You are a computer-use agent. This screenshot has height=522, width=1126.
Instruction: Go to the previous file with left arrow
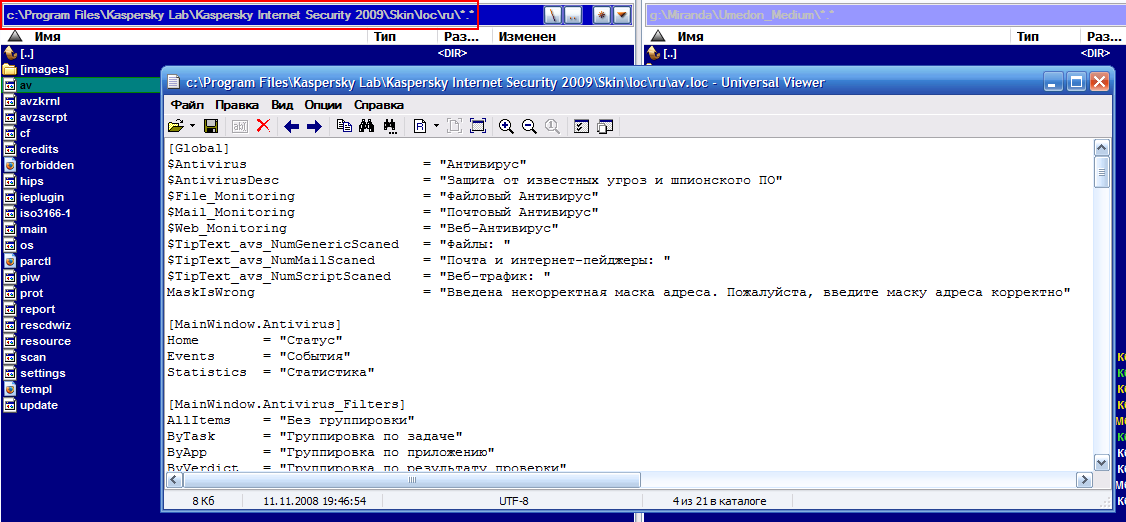tap(292, 126)
